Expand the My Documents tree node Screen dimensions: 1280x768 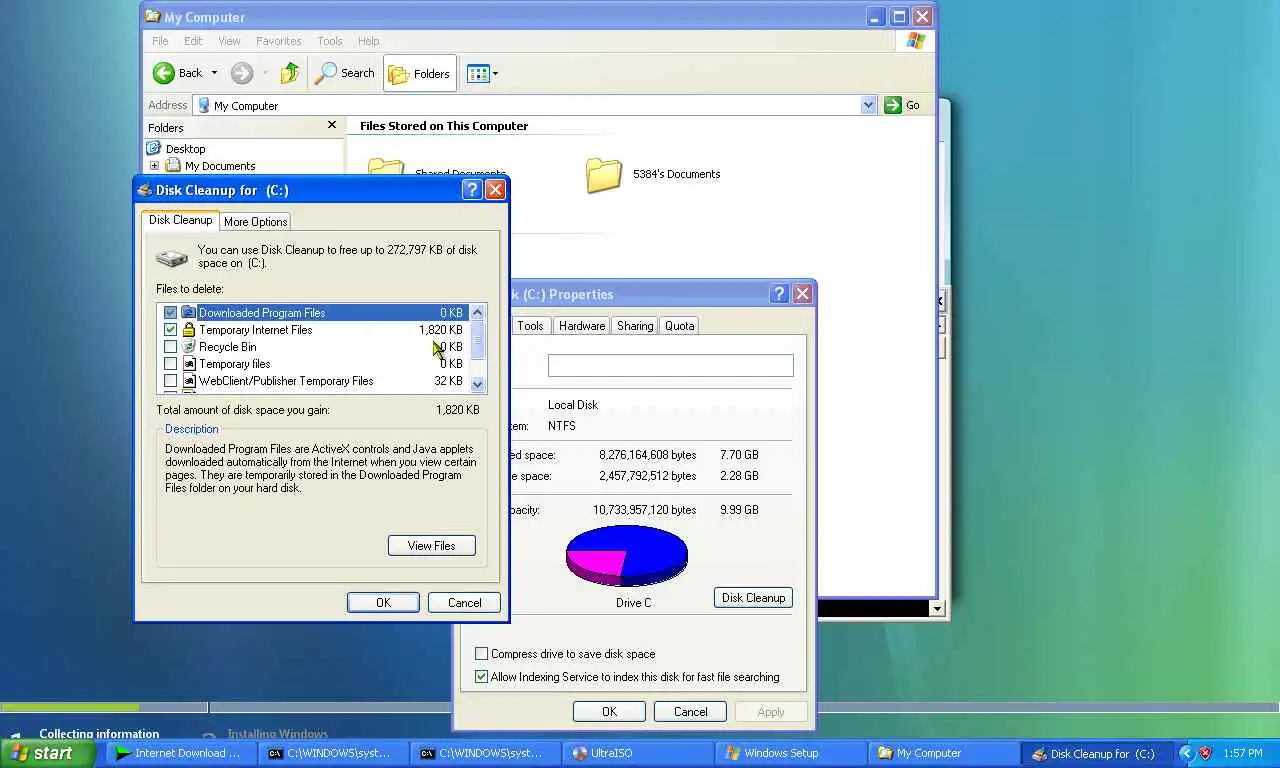coord(154,166)
